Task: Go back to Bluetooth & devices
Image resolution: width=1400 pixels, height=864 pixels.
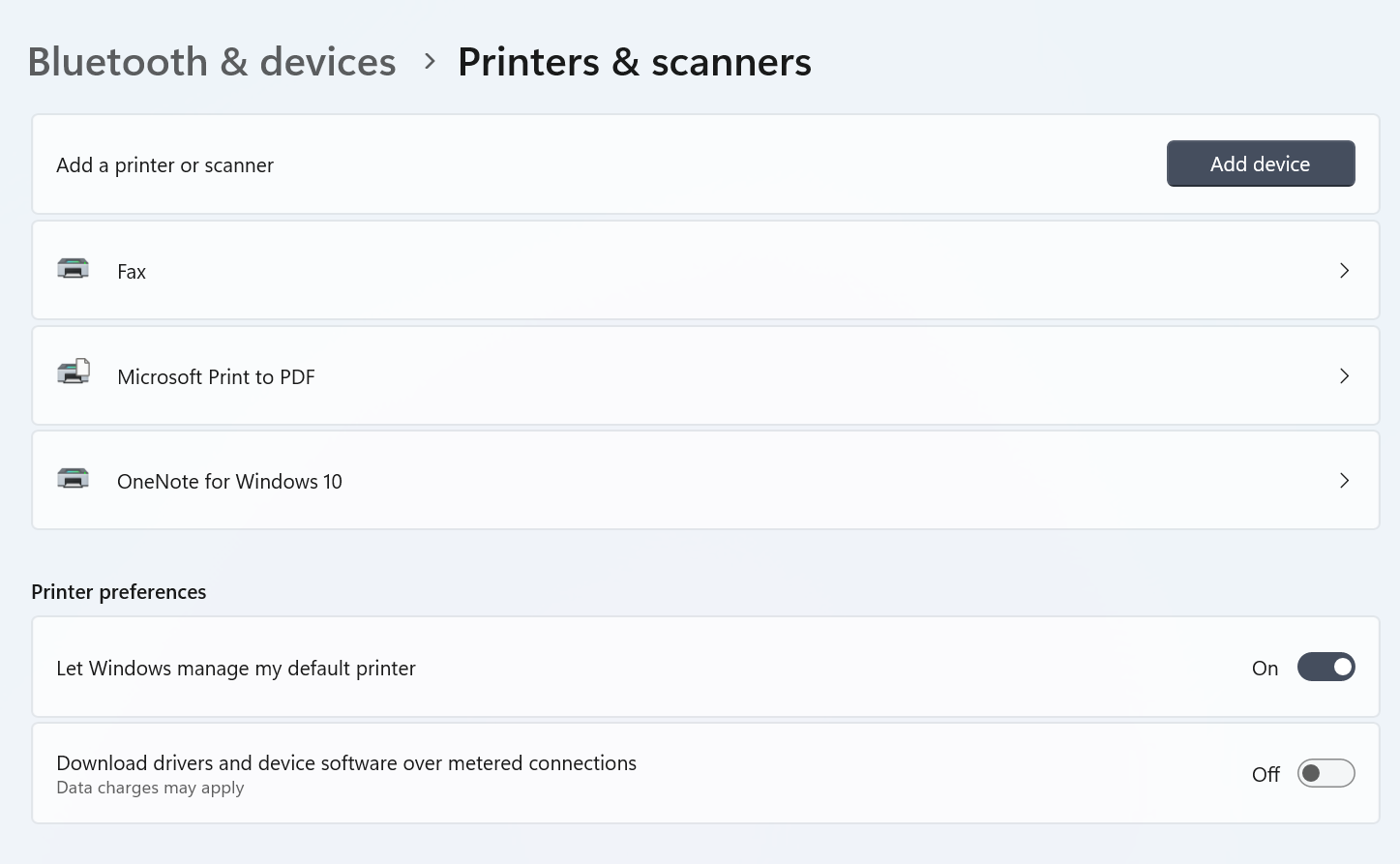Action: [x=212, y=62]
